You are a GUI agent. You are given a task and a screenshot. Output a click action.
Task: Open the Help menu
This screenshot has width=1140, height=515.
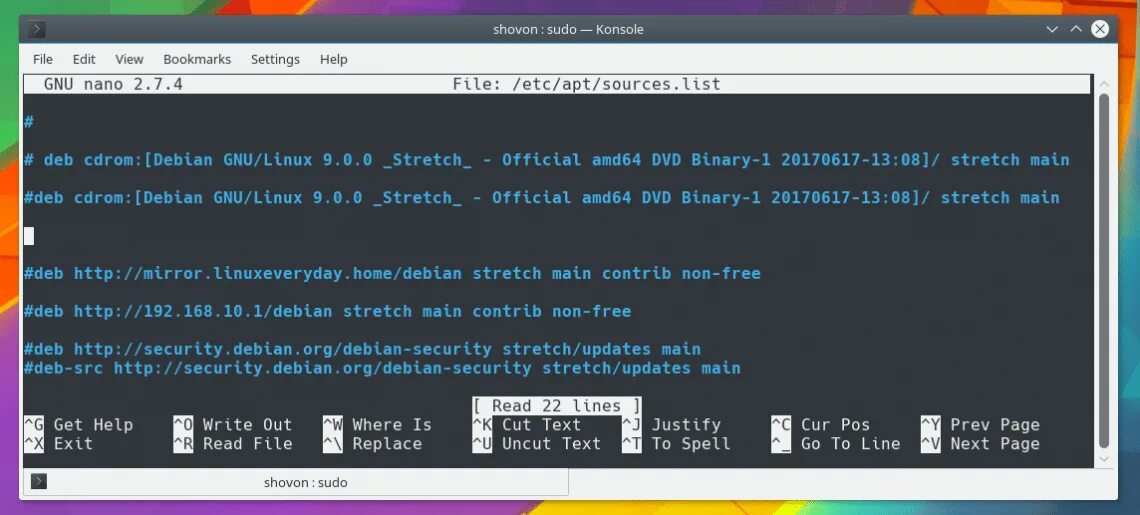point(334,60)
